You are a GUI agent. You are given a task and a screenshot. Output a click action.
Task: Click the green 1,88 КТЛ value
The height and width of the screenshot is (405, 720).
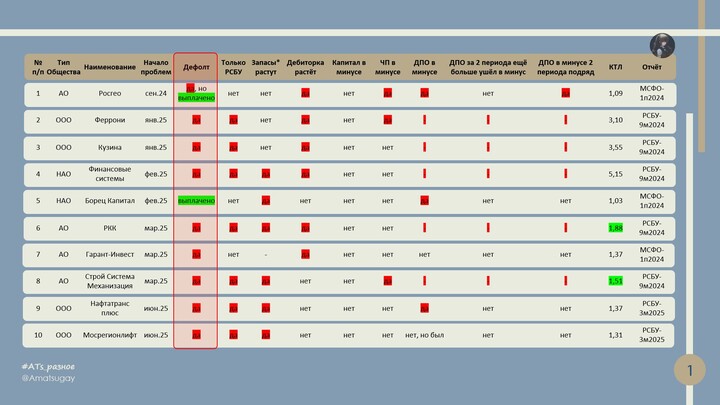tap(615, 228)
